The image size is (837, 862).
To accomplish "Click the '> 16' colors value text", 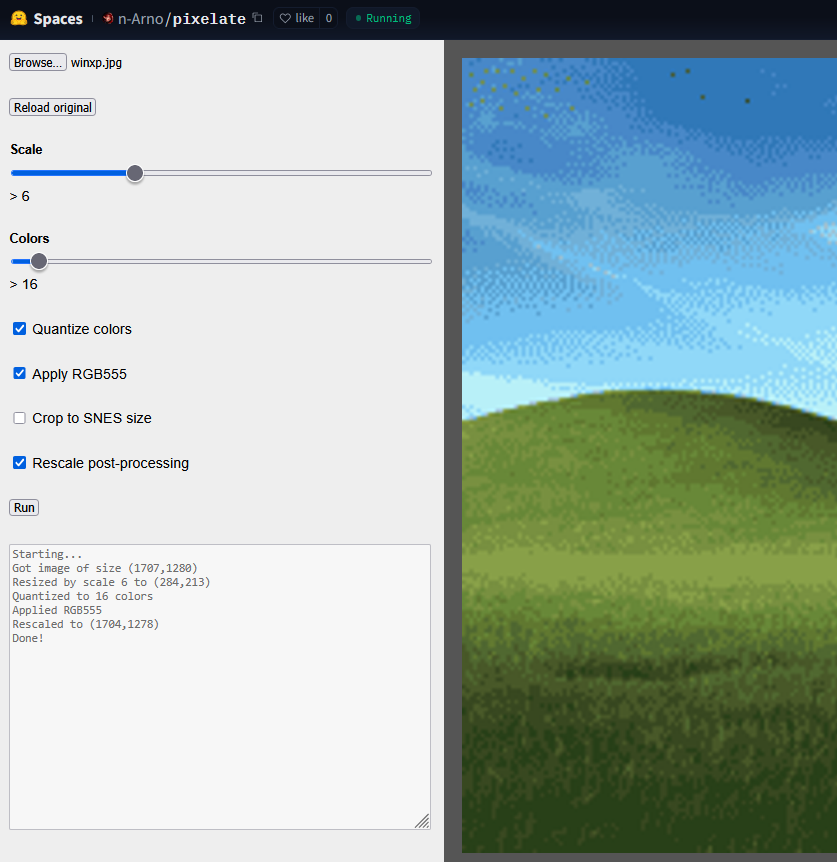I will click(24, 284).
